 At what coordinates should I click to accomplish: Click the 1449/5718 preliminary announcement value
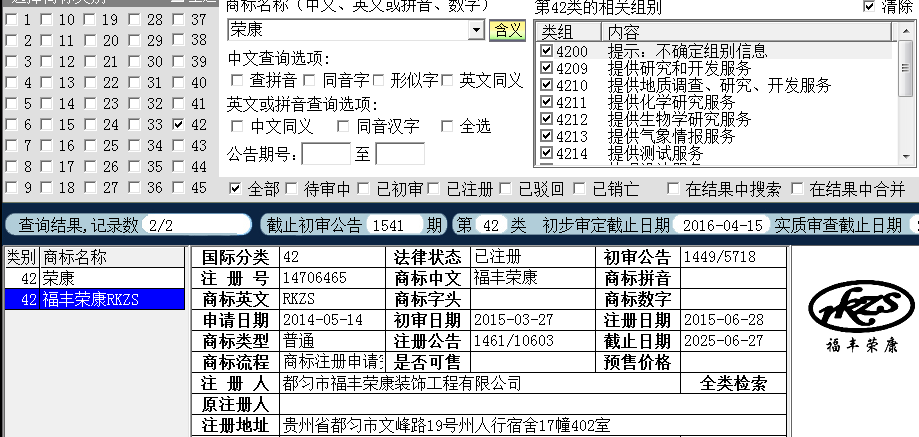click(x=720, y=257)
